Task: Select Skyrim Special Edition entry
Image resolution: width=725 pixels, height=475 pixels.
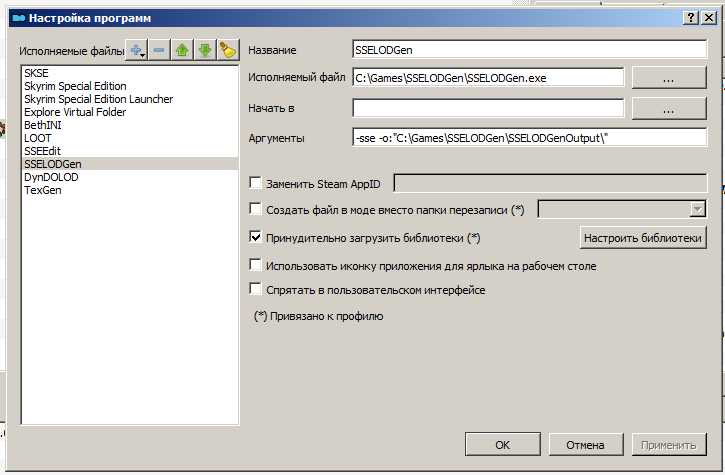Action: coord(130,86)
